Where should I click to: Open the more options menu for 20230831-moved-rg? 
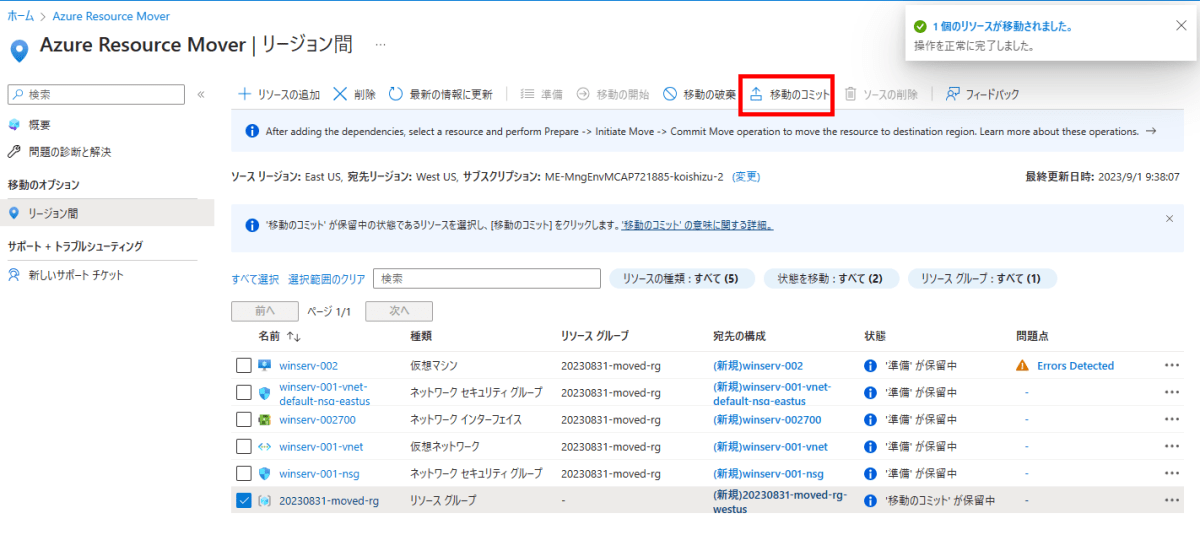click(x=1172, y=500)
